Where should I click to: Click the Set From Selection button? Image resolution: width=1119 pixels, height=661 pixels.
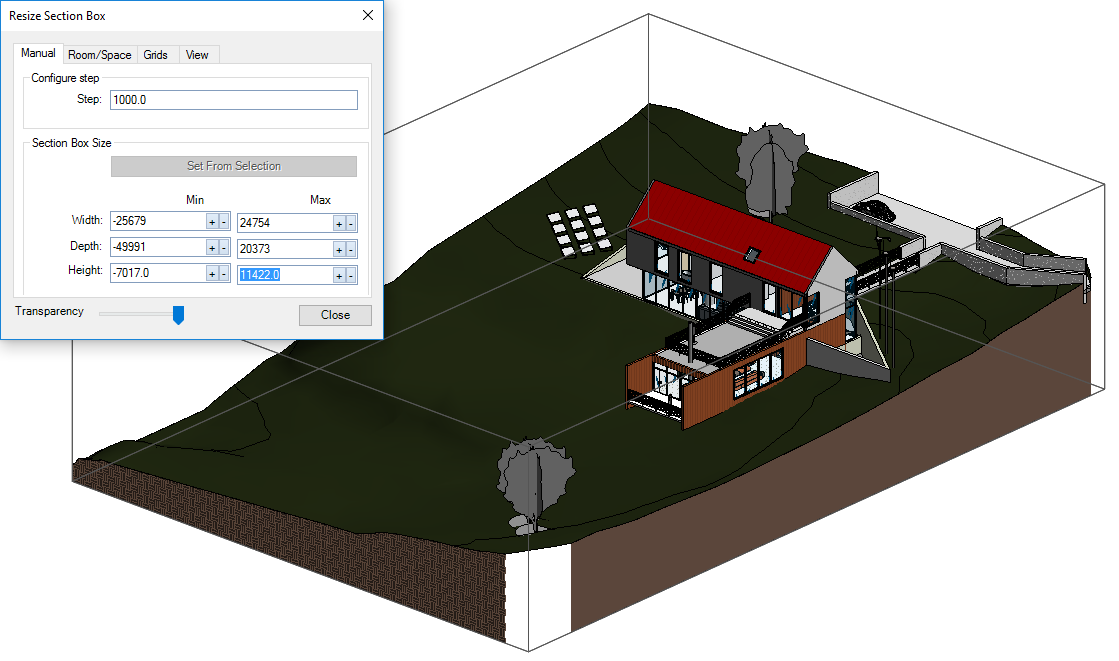(233, 165)
